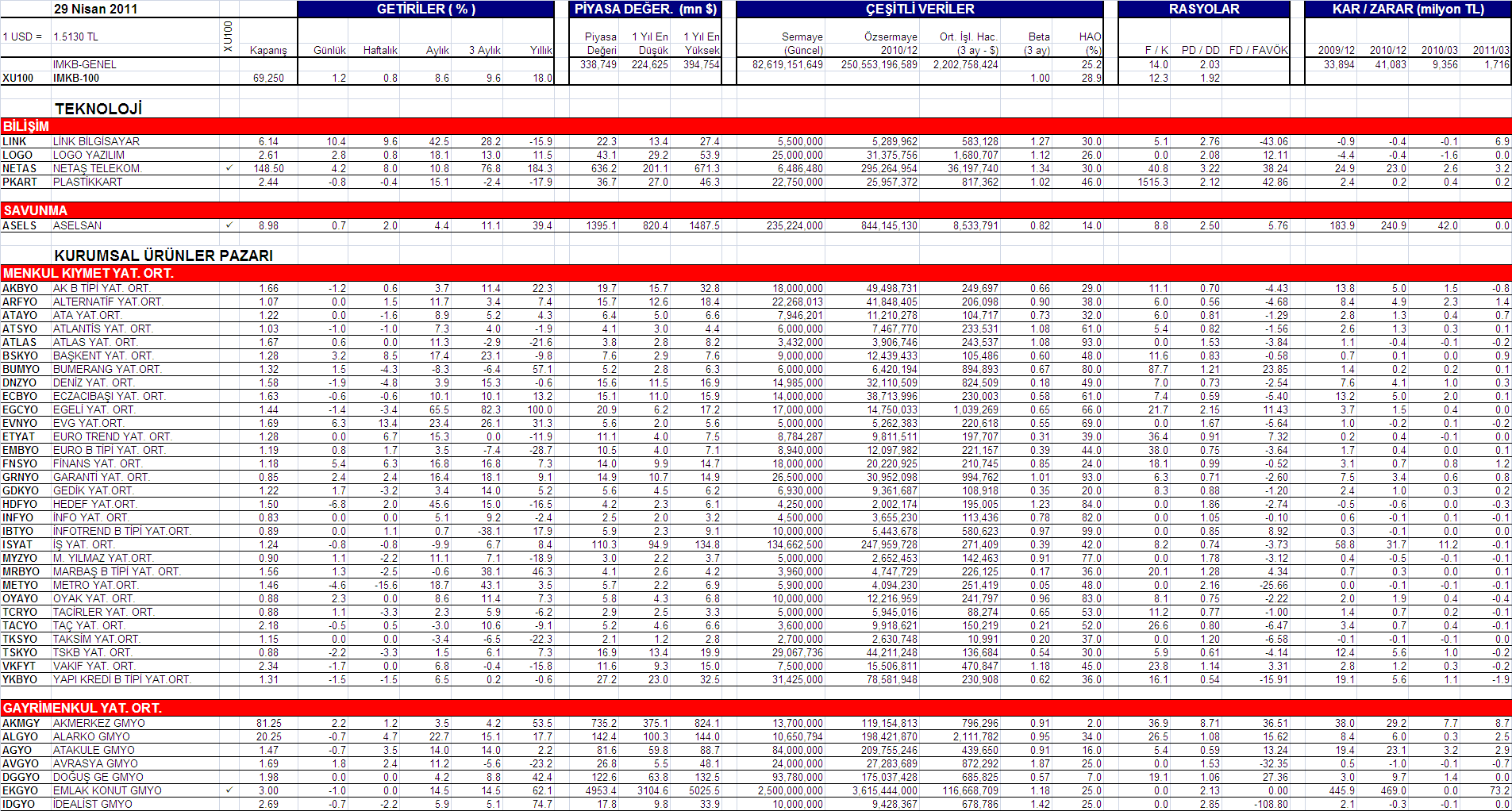
Task: Select the 'KURUMSAL ÜRÜNLER PAZARI' section title
Action: 164,256
